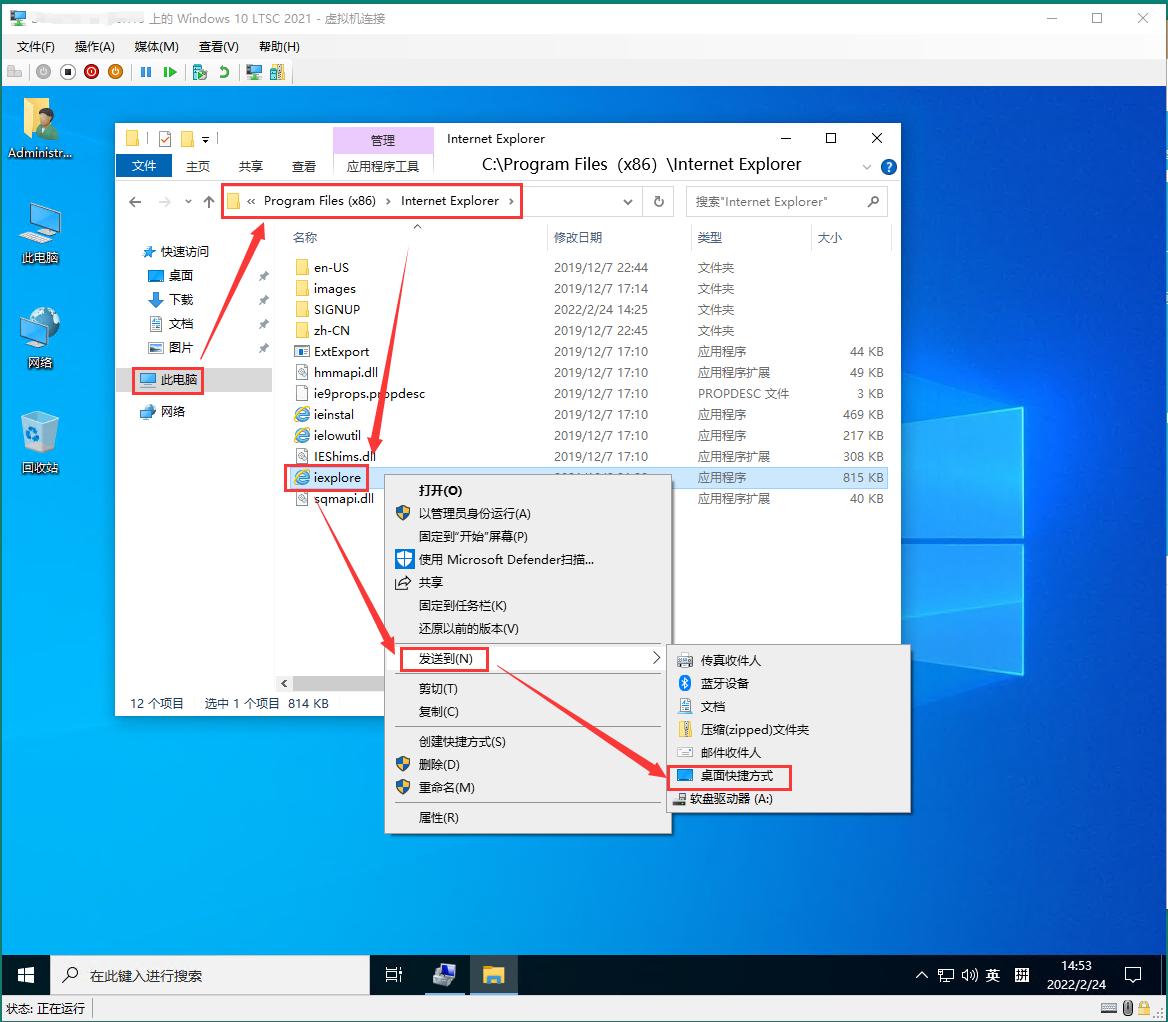Click the Internet Explorer search box
The height and width of the screenshot is (1022, 1168).
pos(775,201)
